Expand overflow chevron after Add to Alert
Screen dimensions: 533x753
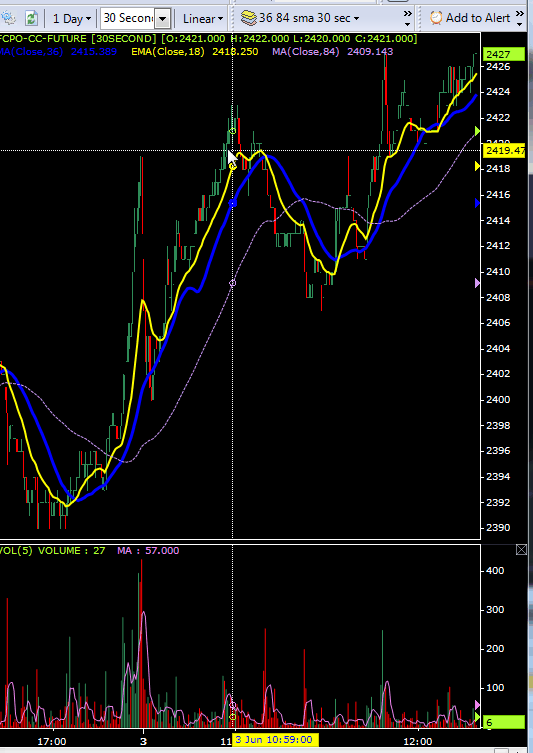(520, 18)
